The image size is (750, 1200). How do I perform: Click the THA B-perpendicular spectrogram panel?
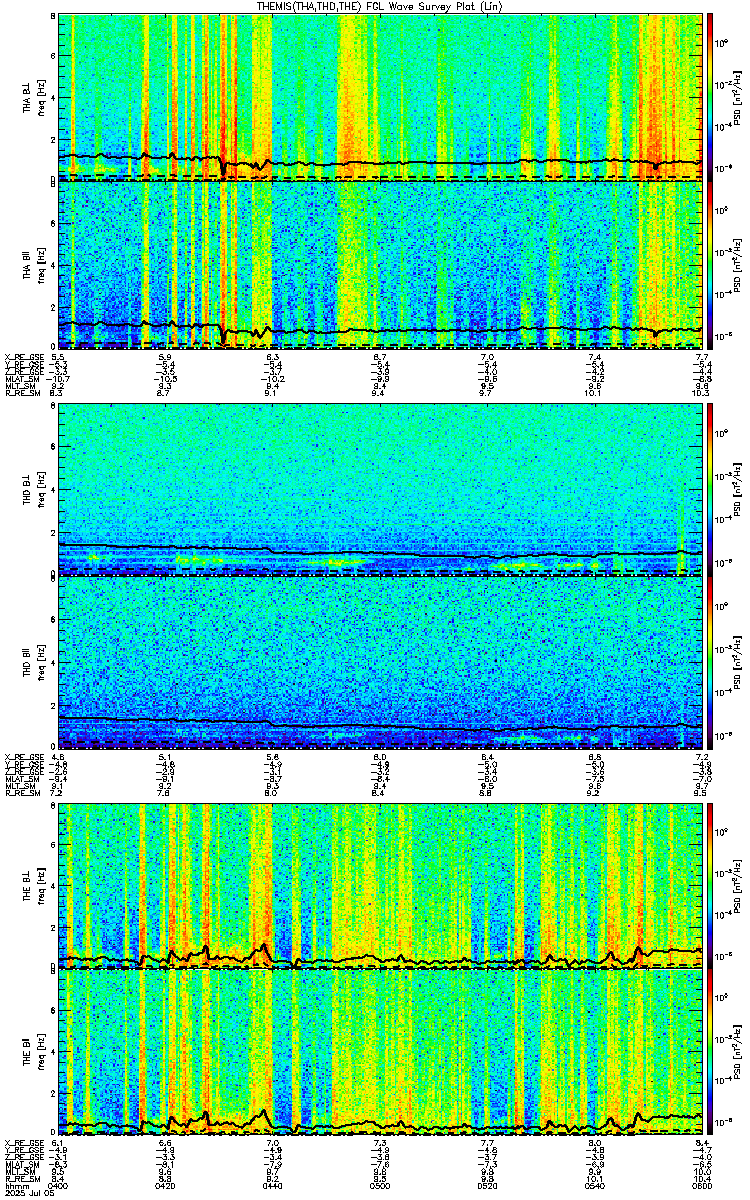click(x=380, y=96)
